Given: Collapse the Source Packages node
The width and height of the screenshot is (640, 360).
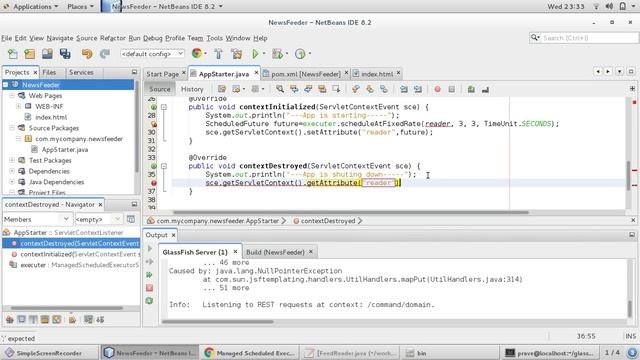Looking at the screenshot, I should [x=12, y=128].
